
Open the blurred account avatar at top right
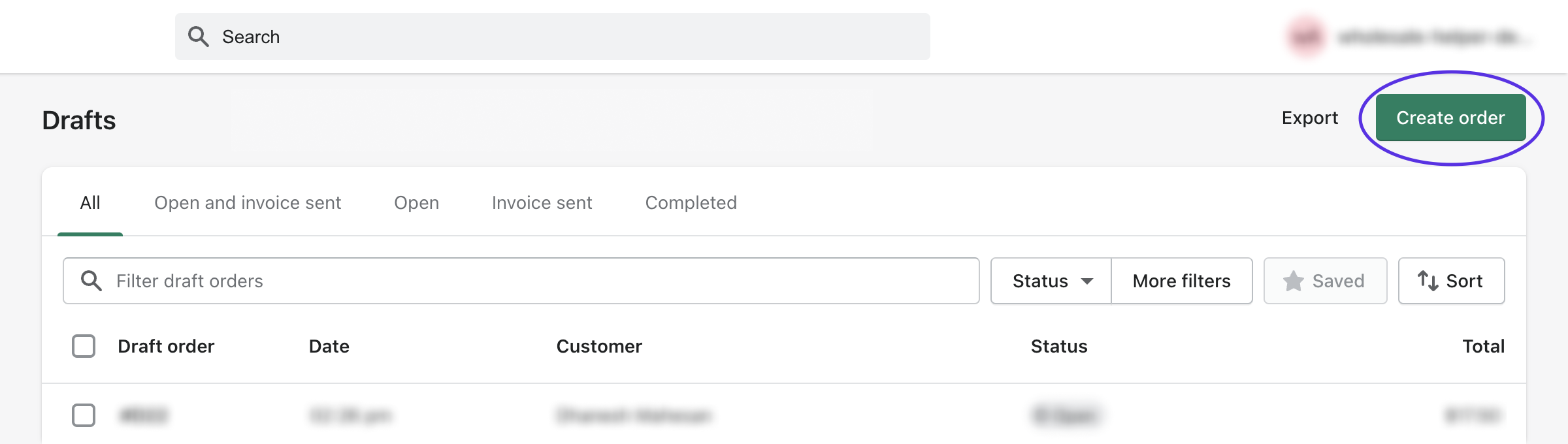click(x=1305, y=37)
